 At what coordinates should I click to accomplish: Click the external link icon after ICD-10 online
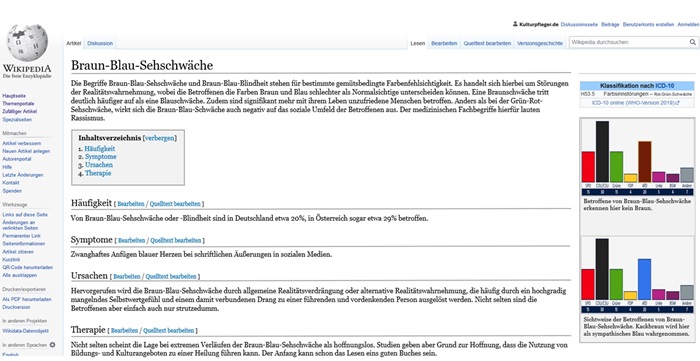click(x=678, y=103)
